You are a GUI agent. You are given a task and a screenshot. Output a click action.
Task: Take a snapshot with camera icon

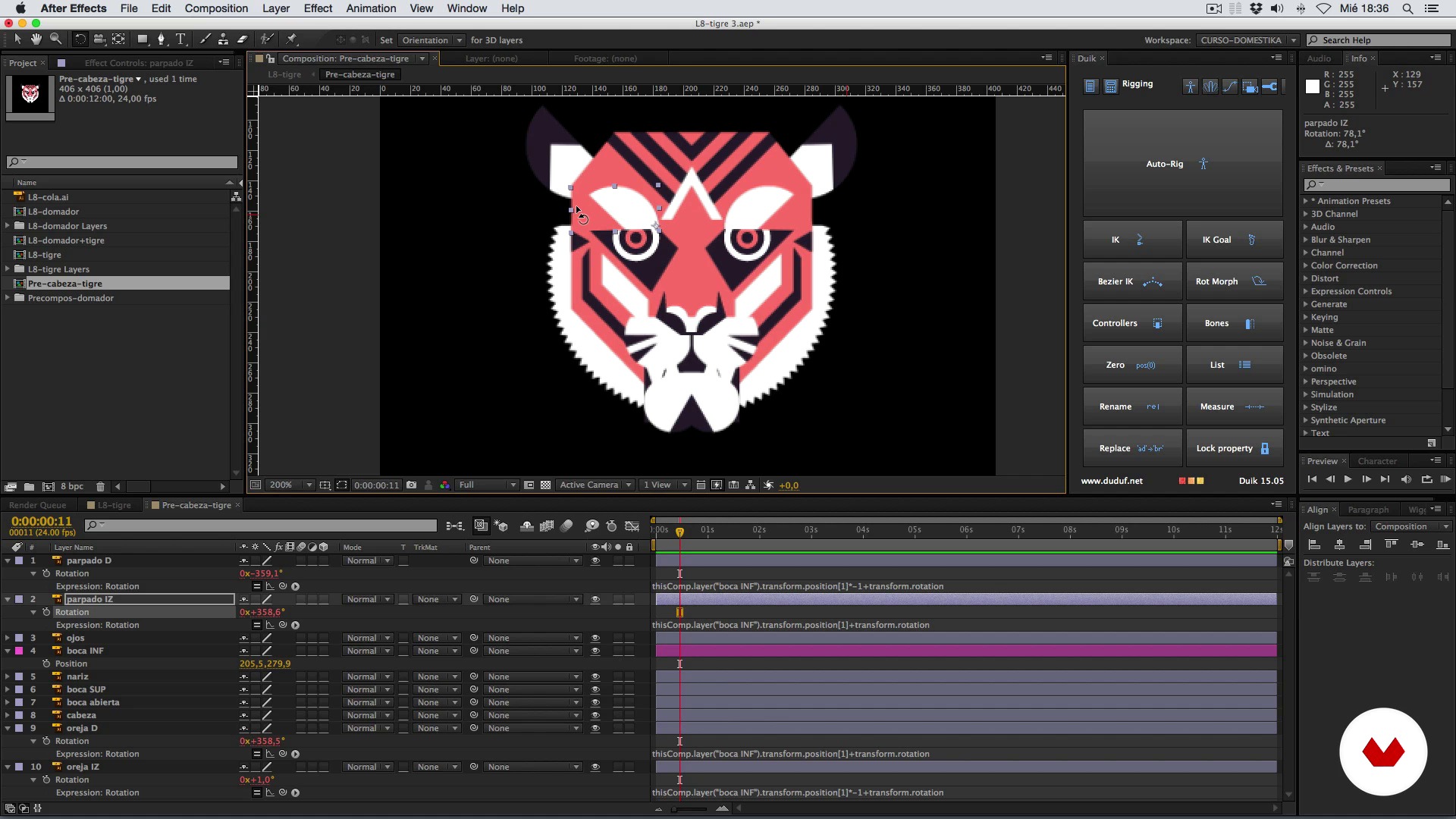[411, 485]
